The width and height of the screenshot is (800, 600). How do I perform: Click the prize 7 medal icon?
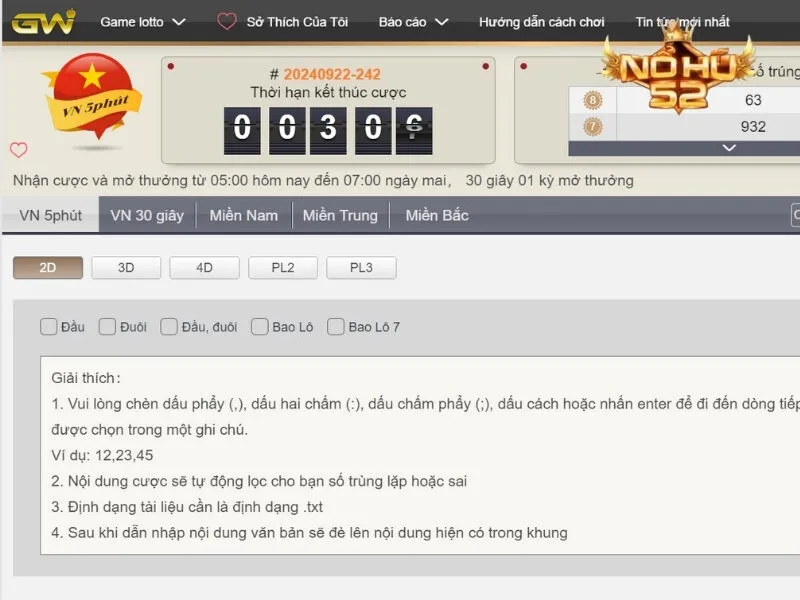593,127
